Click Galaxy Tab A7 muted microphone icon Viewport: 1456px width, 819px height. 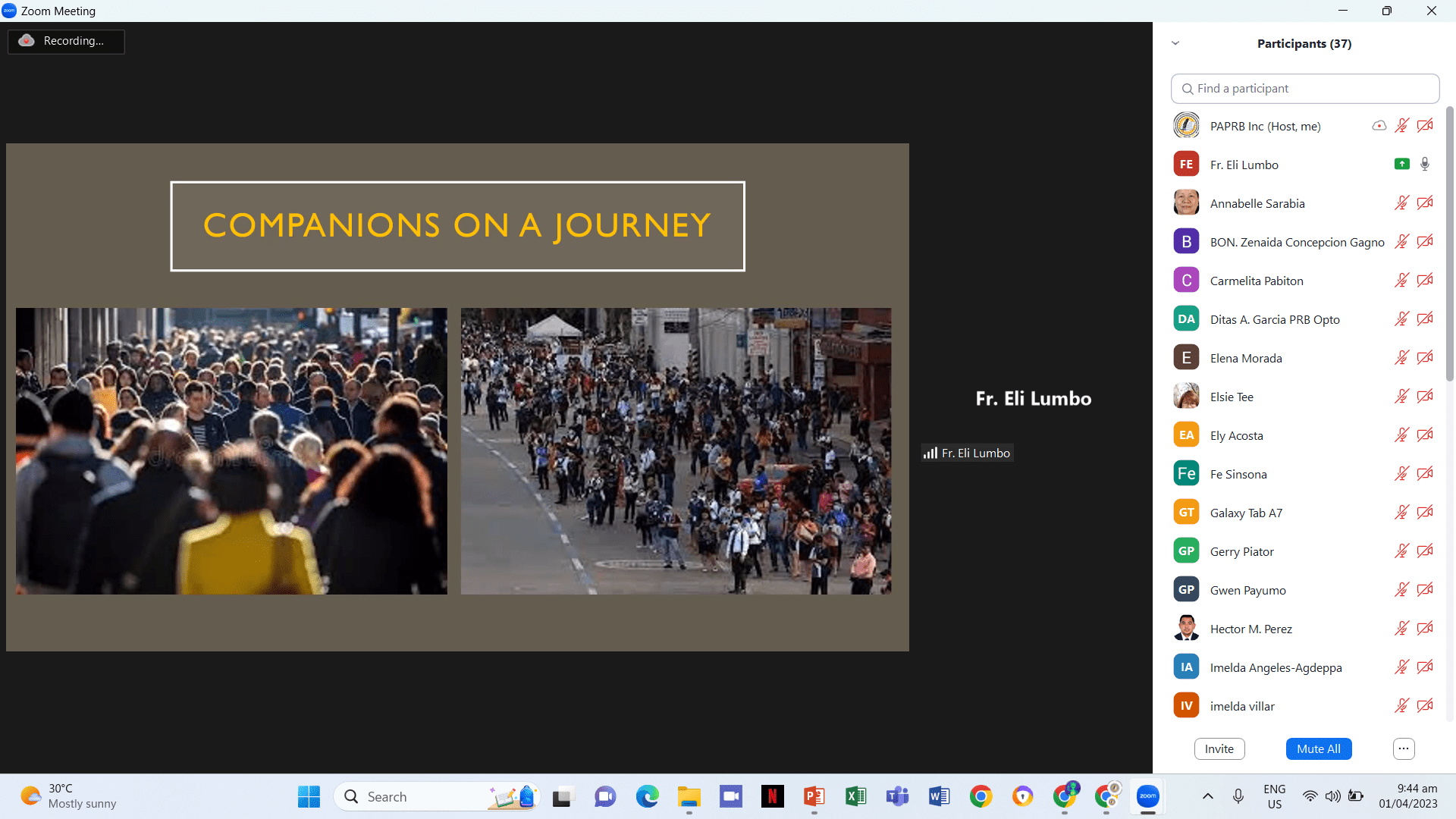coord(1401,513)
